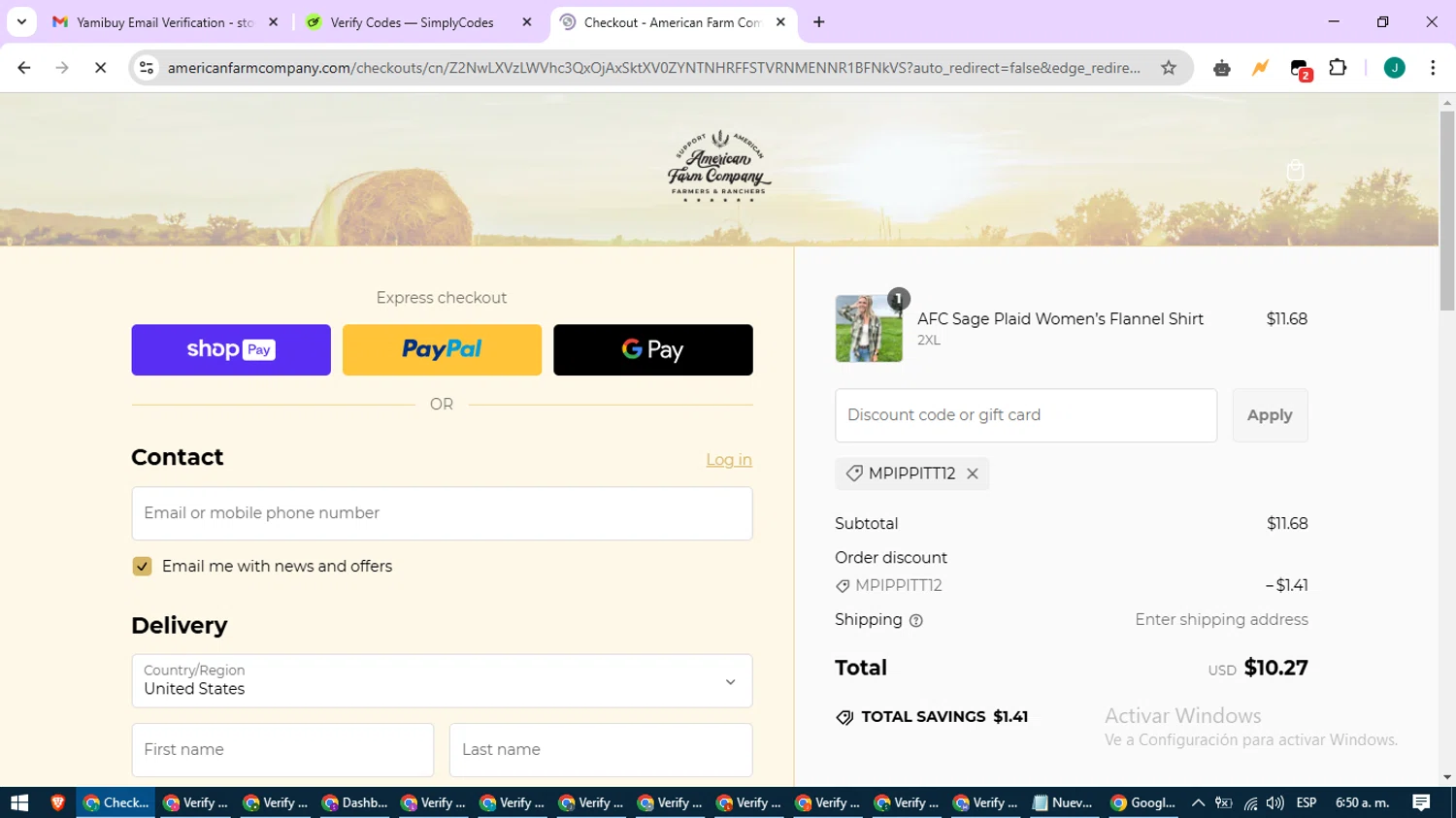Viewport: 1456px width, 818px height.
Task: Click the $10.27 total amount
Action: point(1276,668)
